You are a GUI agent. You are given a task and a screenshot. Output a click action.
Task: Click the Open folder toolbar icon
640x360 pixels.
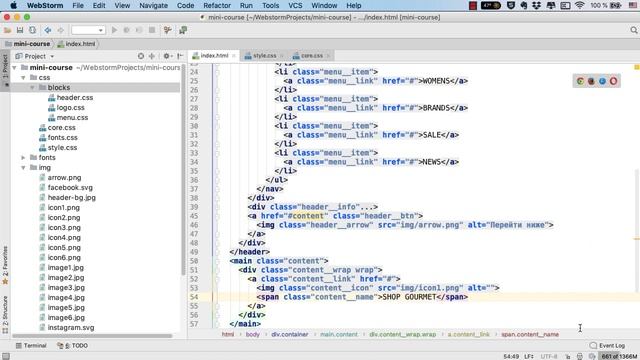pos(7,30)
